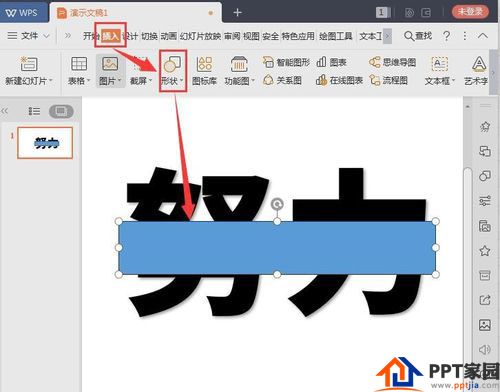This screenshot has height=392, width=500.
Task: Click the 图片 picture icon
Action: (110, 64)
